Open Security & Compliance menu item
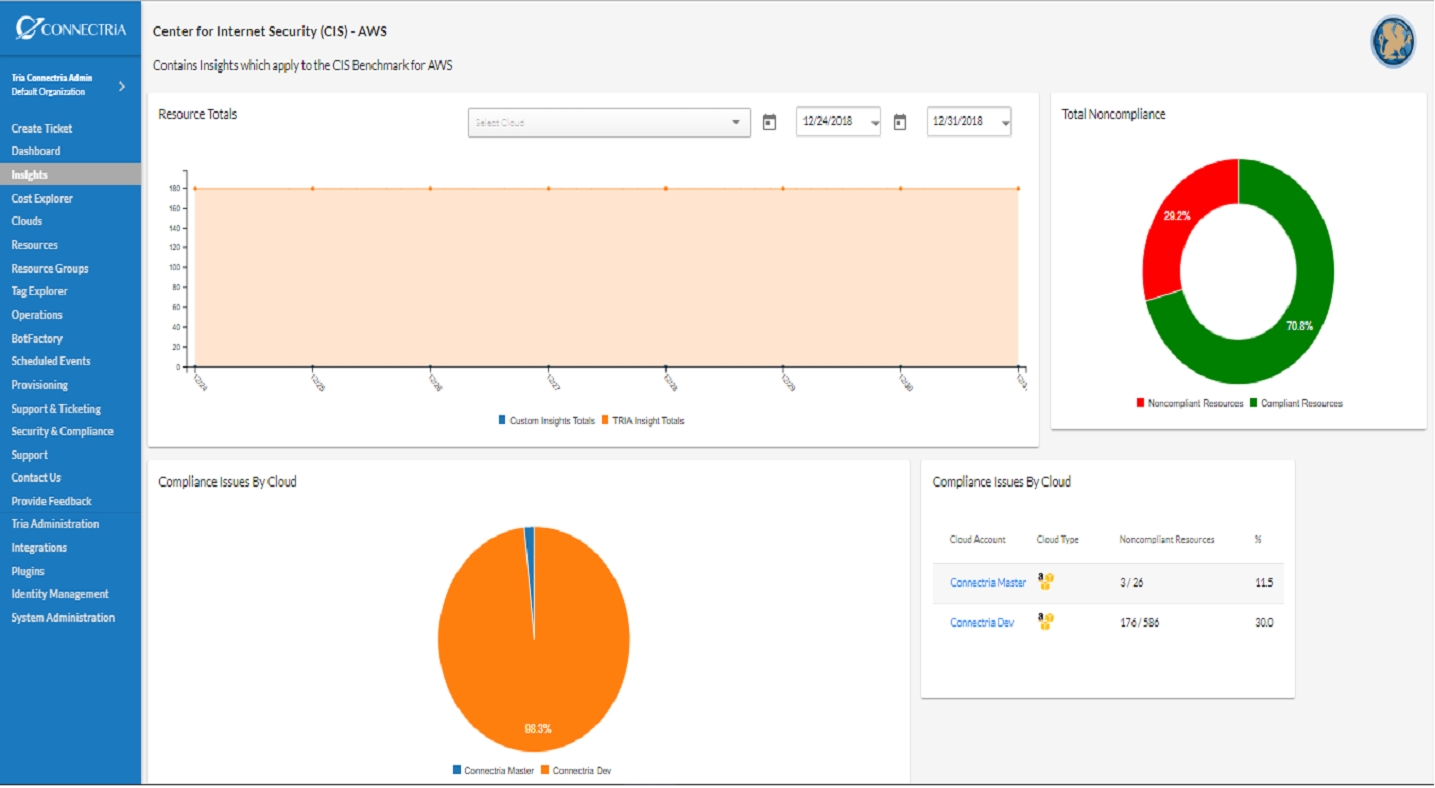1435x788 pixels. [x=62, y=431]
